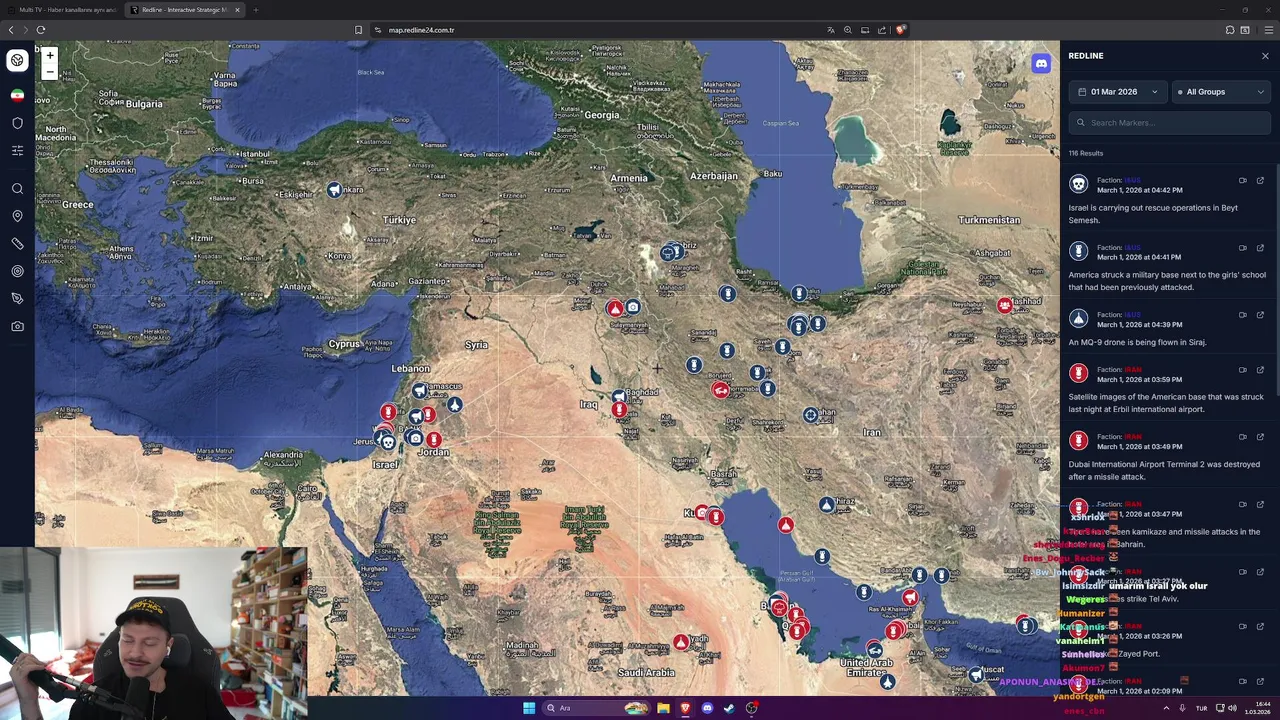Click the blue marker near Shiraz
This screenshot has height=720, width=1280.
pos(826,505)
